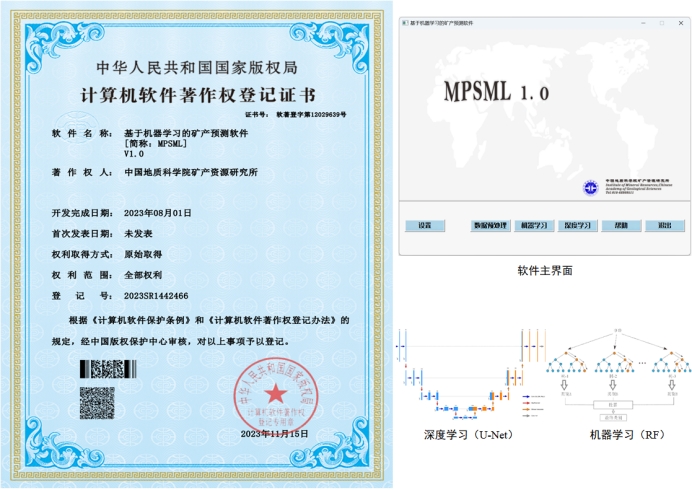
Task: Click the software name 基于机器学习的矿产预测软件 on certificate
Action: coord(186,133)
